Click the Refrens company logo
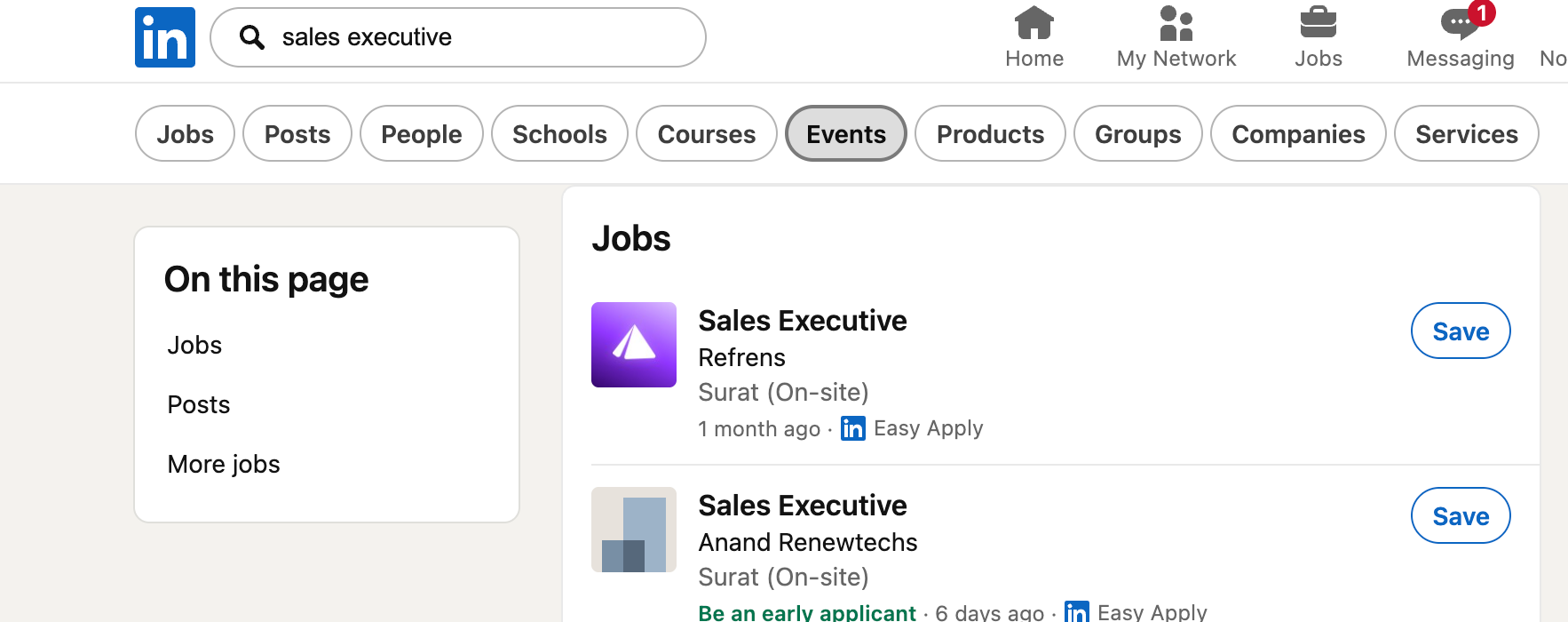 [634, 345]
